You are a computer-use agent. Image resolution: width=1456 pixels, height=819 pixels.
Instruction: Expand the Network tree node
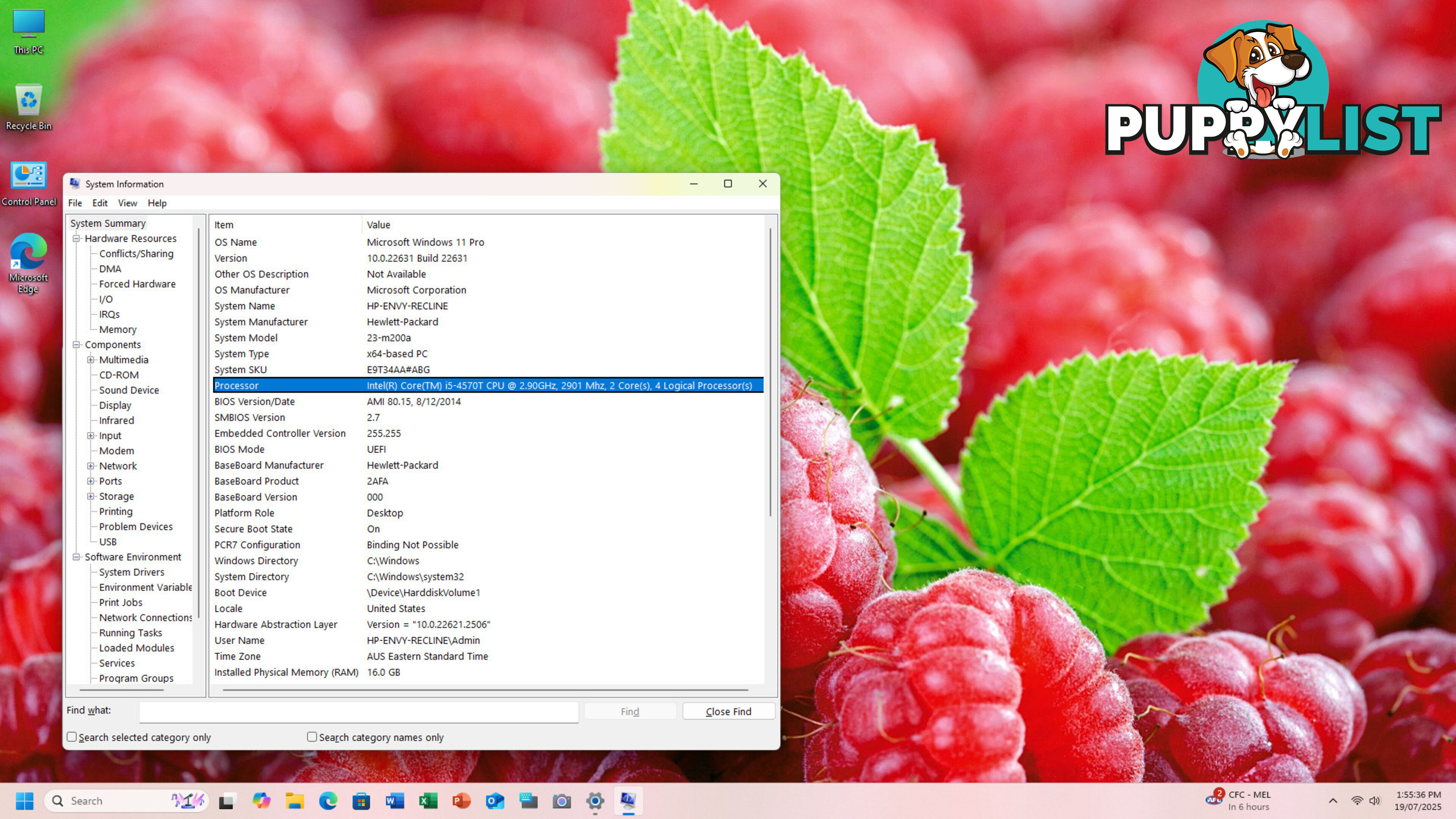point(91,466)
